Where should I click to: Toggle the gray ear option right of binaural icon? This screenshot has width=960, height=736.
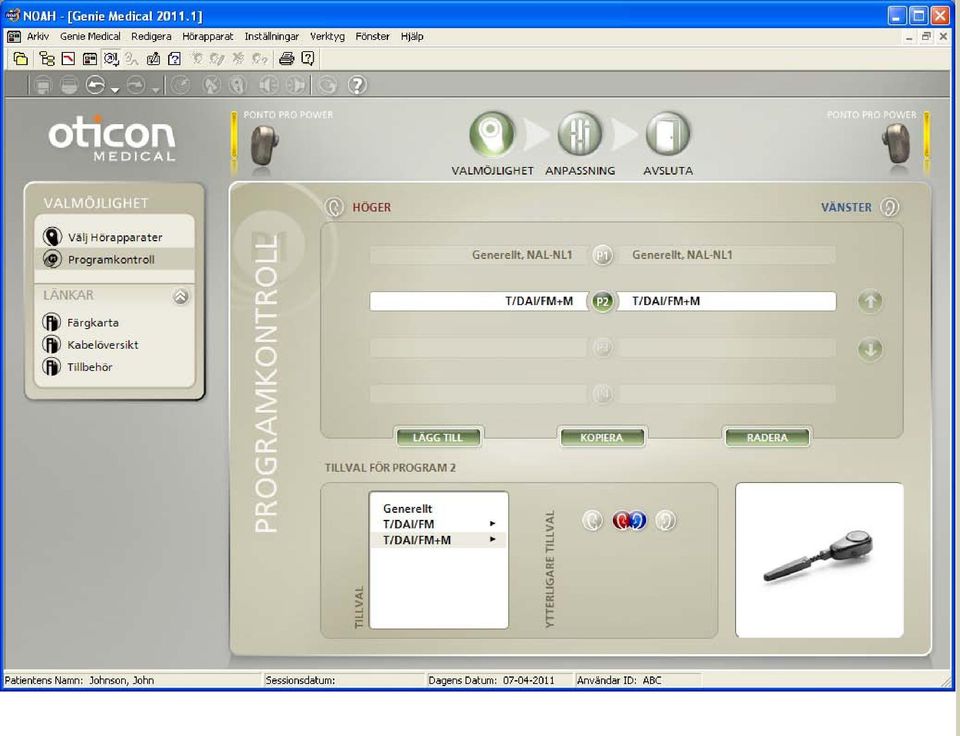pos(666,520)
